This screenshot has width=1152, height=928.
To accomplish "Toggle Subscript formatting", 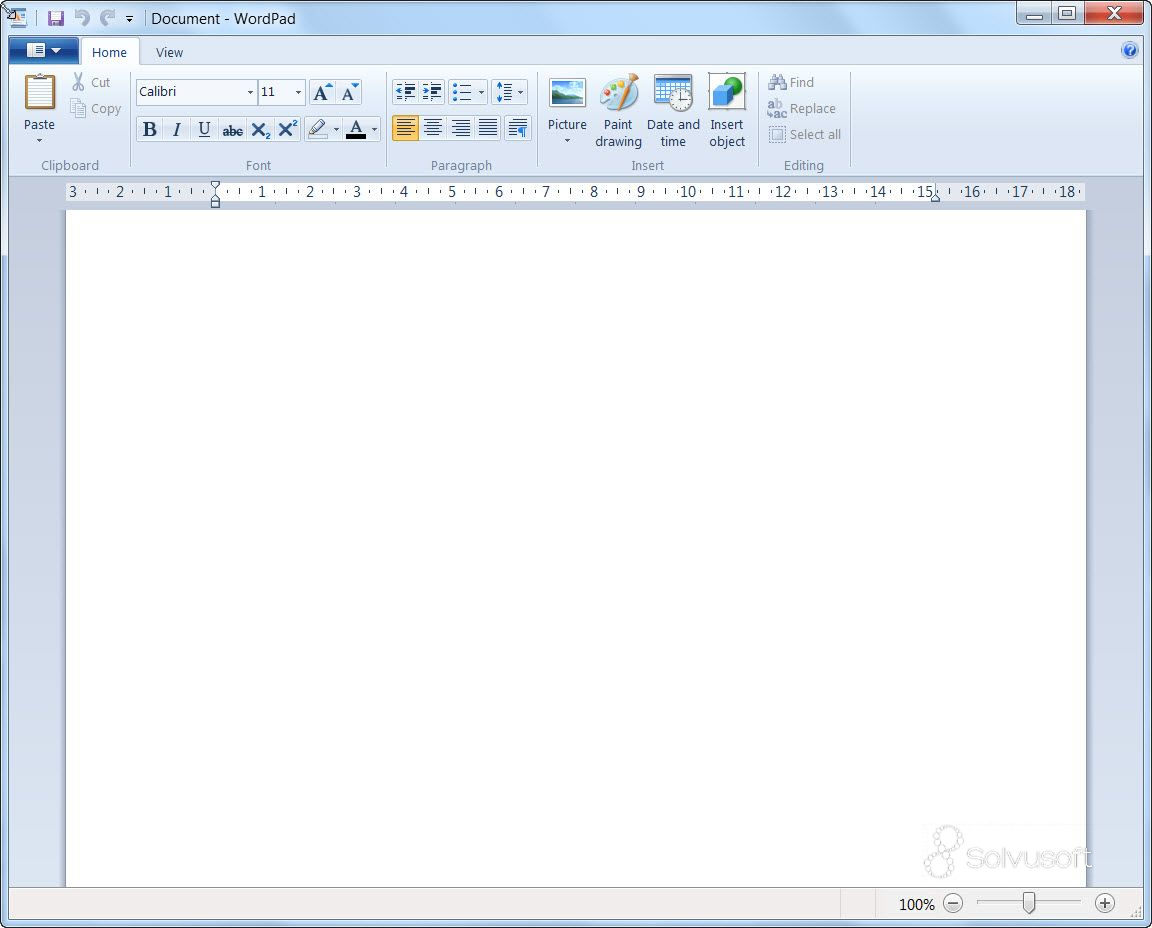I will point(261,129).
